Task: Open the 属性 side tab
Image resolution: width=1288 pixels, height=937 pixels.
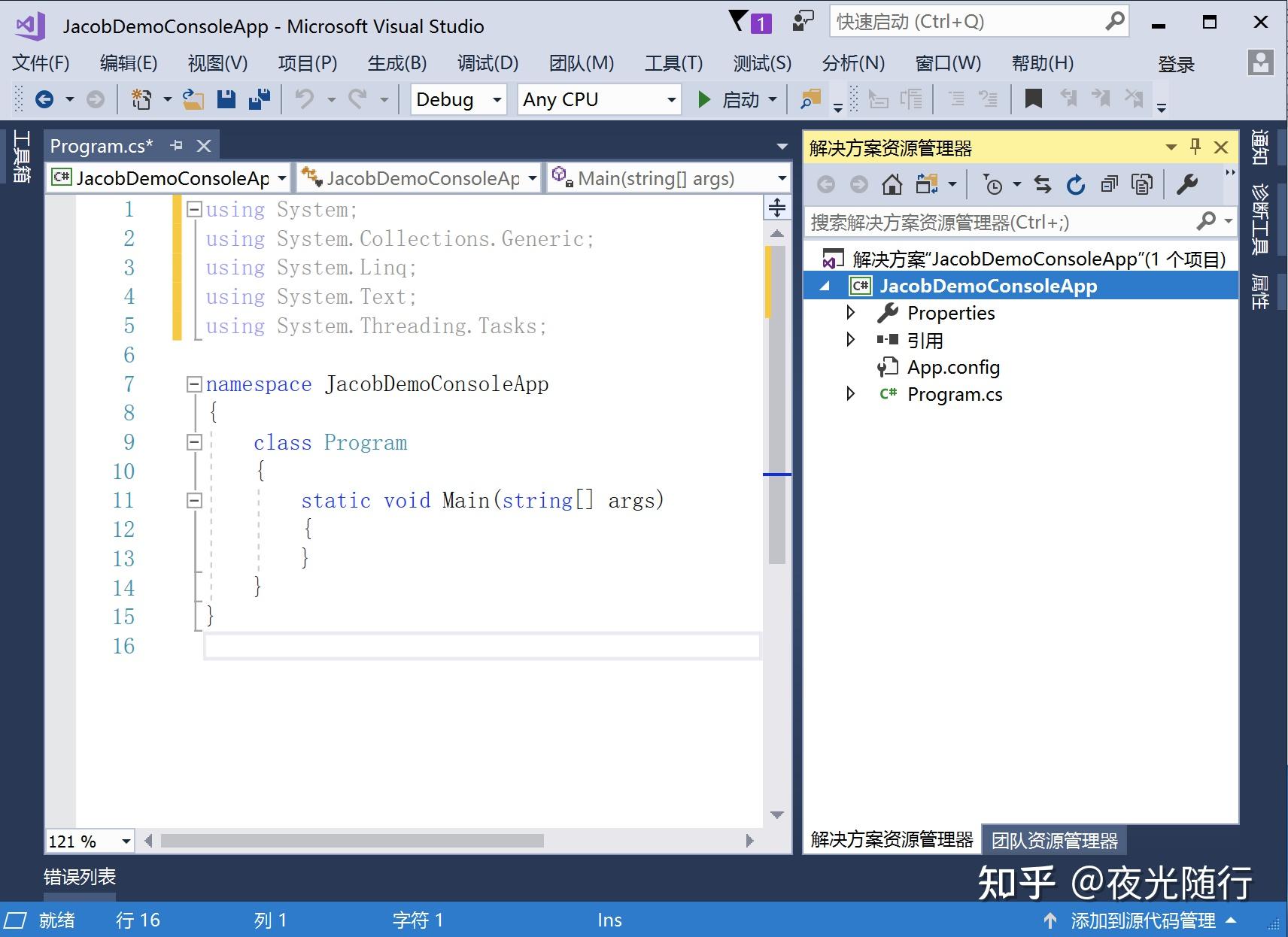Action: [x=1260, y=292]
